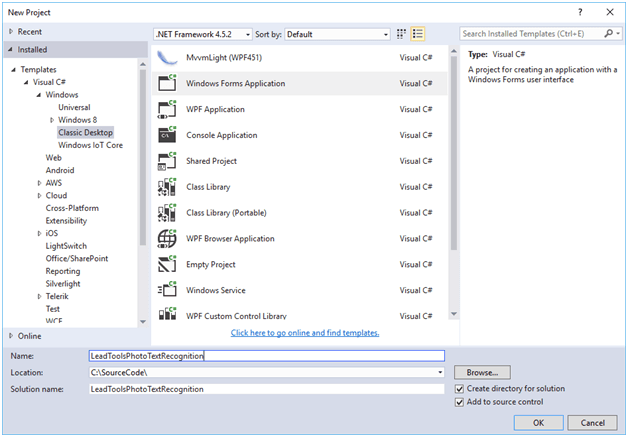Click the tree pane scrollbar thumb

point(143,157)
